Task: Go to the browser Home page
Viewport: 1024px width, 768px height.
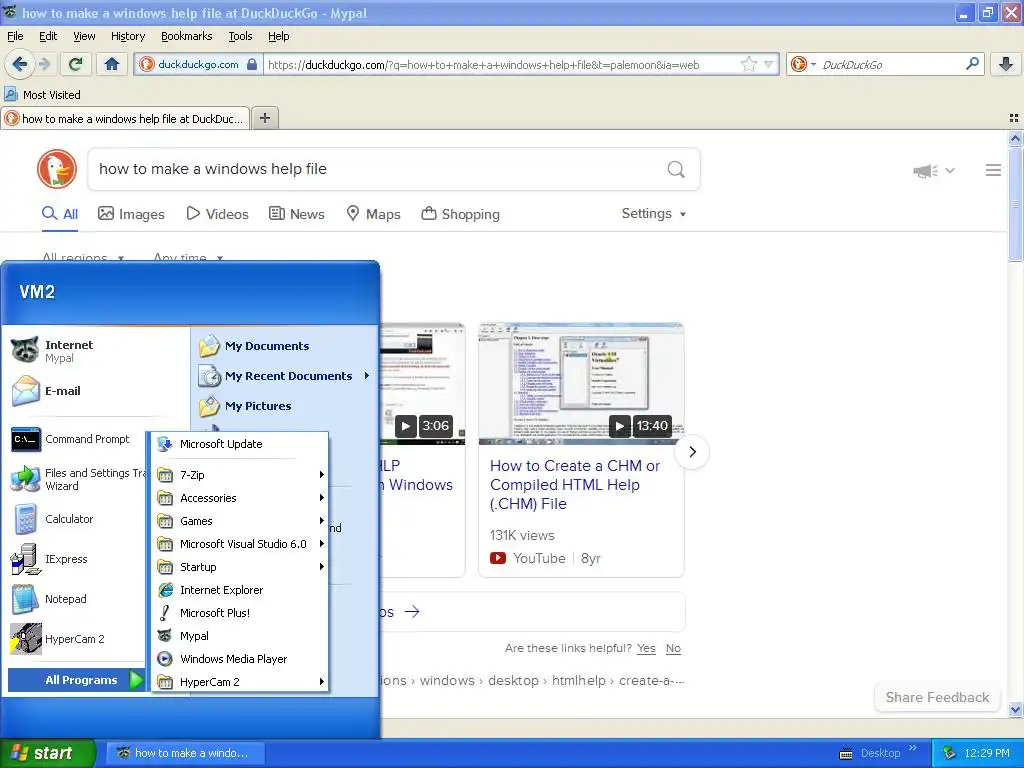Action: [112, 64]
